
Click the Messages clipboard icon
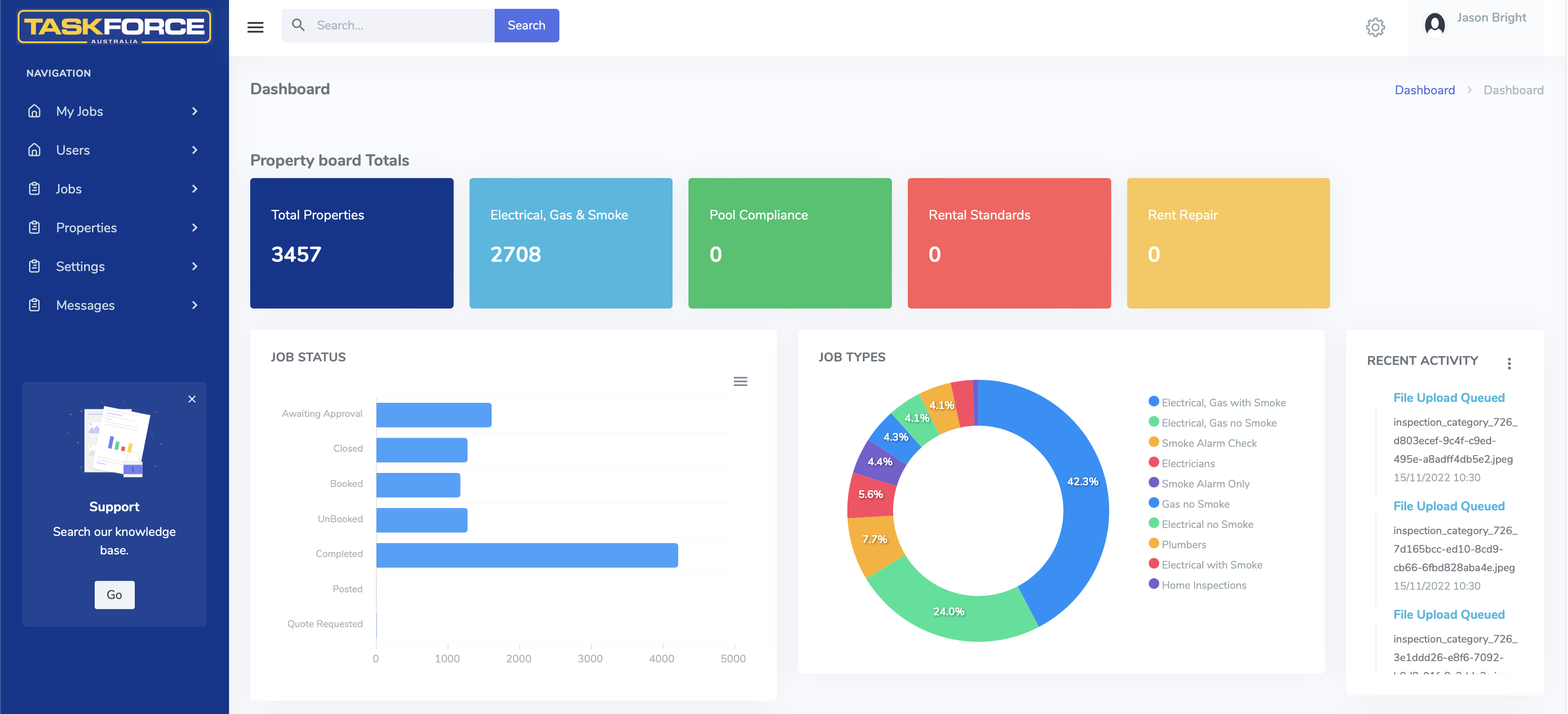tap(35, 305)
